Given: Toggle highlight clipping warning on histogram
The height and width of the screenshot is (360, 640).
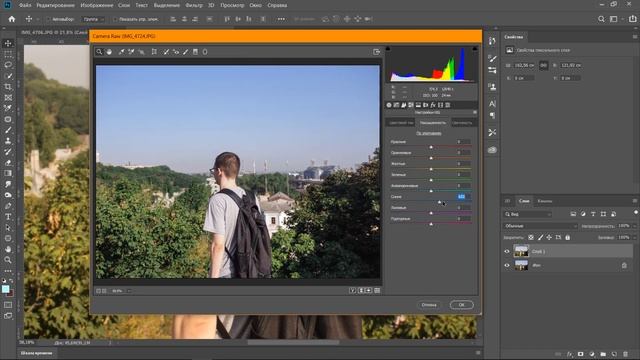Looking at the screenshot, I should click(475, 49).
